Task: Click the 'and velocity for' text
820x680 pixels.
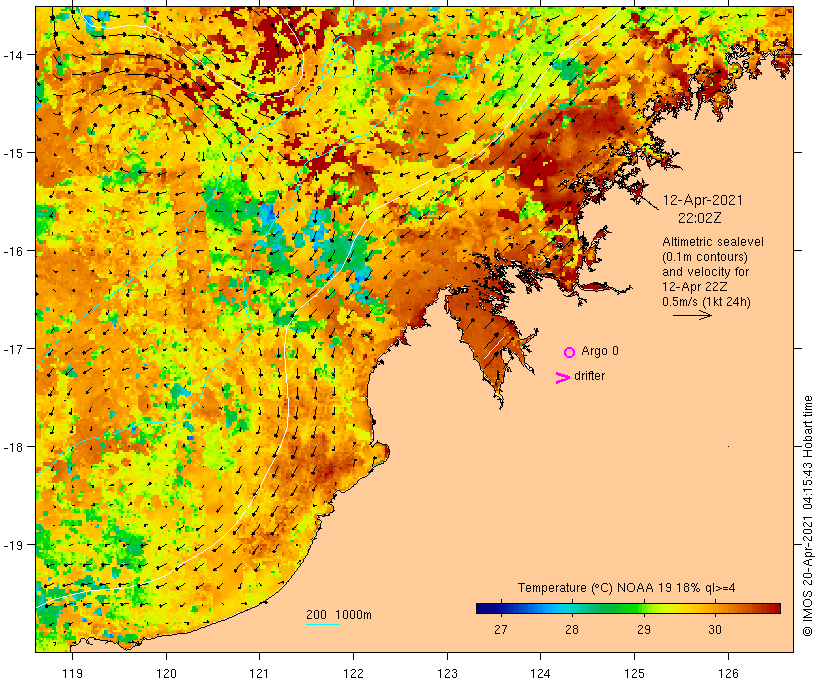Action: [705, 272]
